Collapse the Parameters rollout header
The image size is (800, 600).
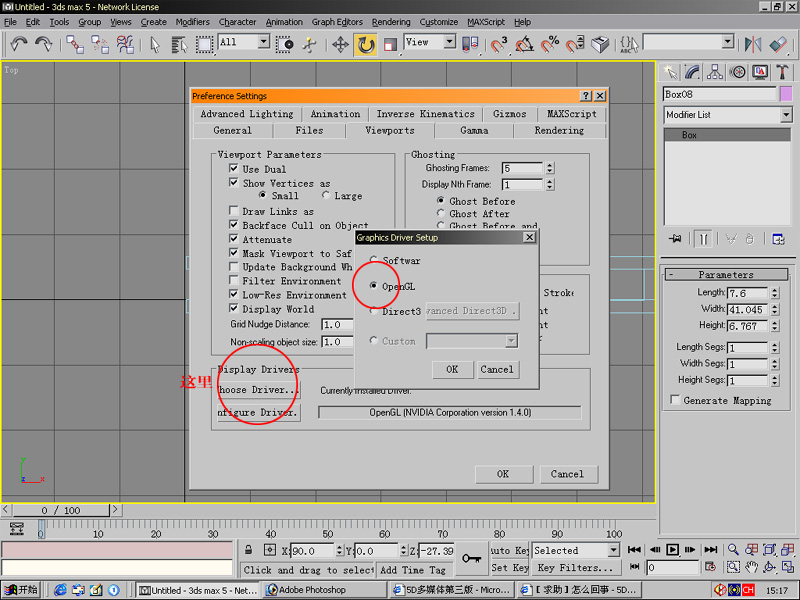[726, 274]
